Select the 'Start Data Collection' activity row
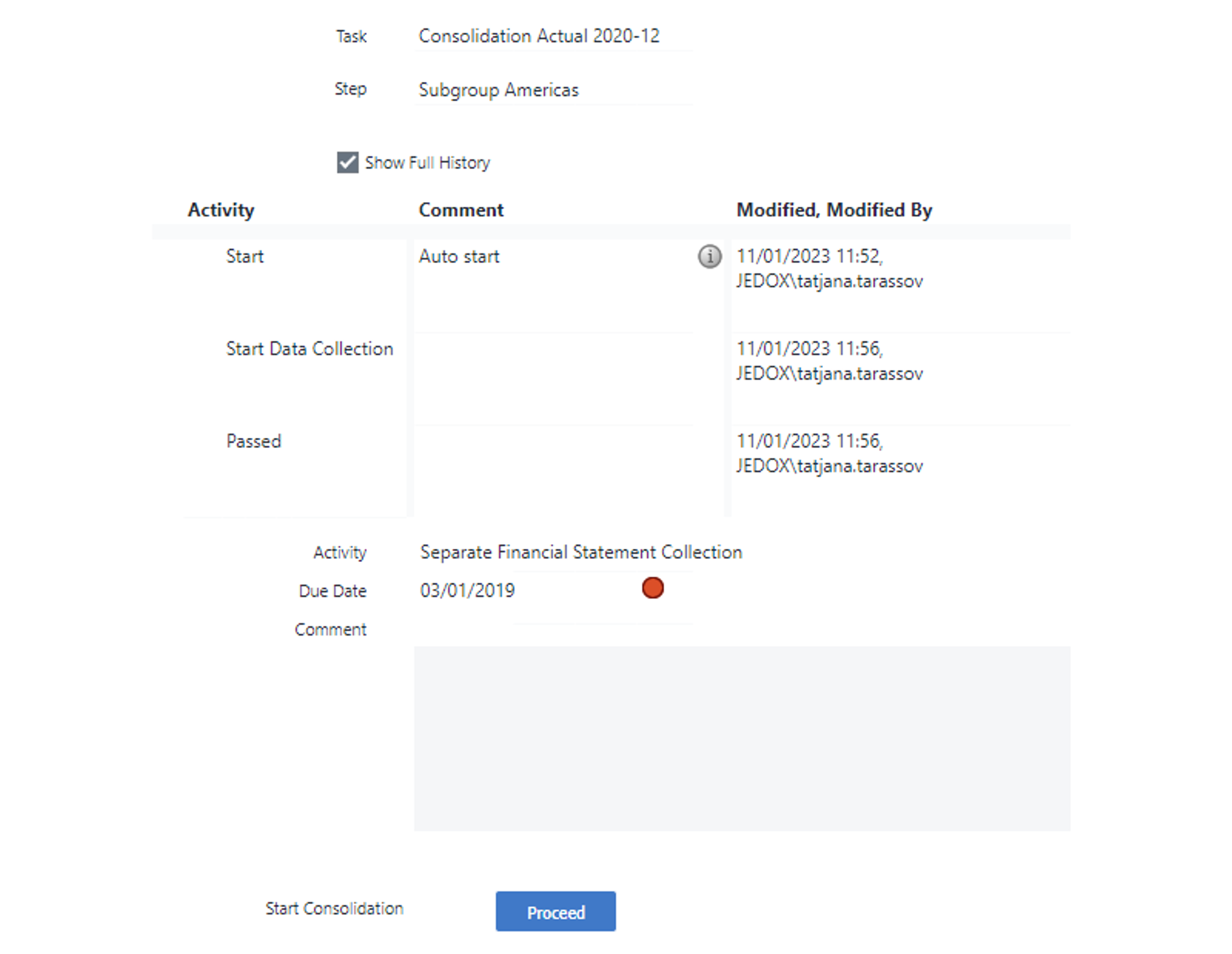 tap(310, 349)
